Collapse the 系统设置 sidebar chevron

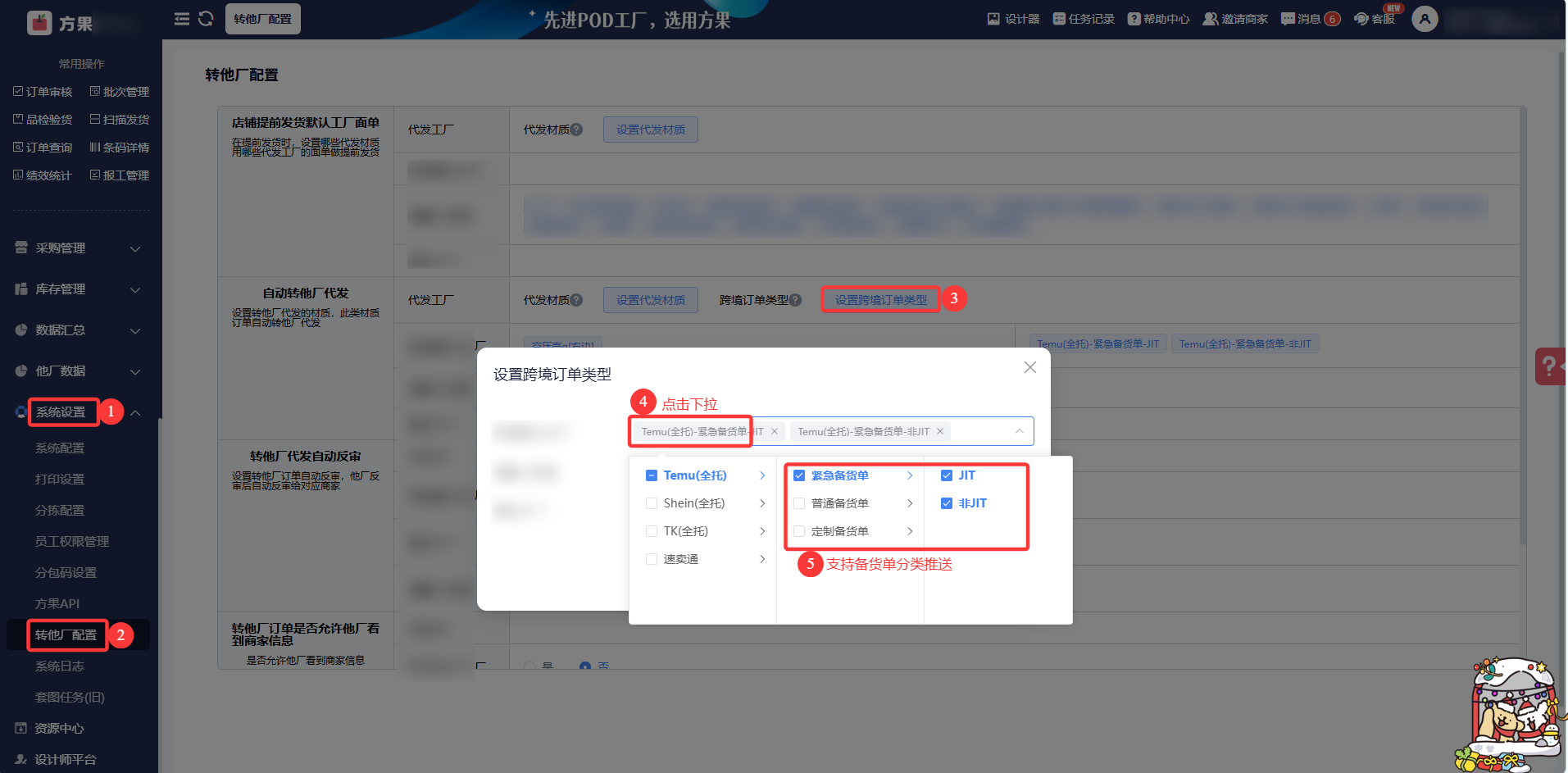tap(135, 412)
